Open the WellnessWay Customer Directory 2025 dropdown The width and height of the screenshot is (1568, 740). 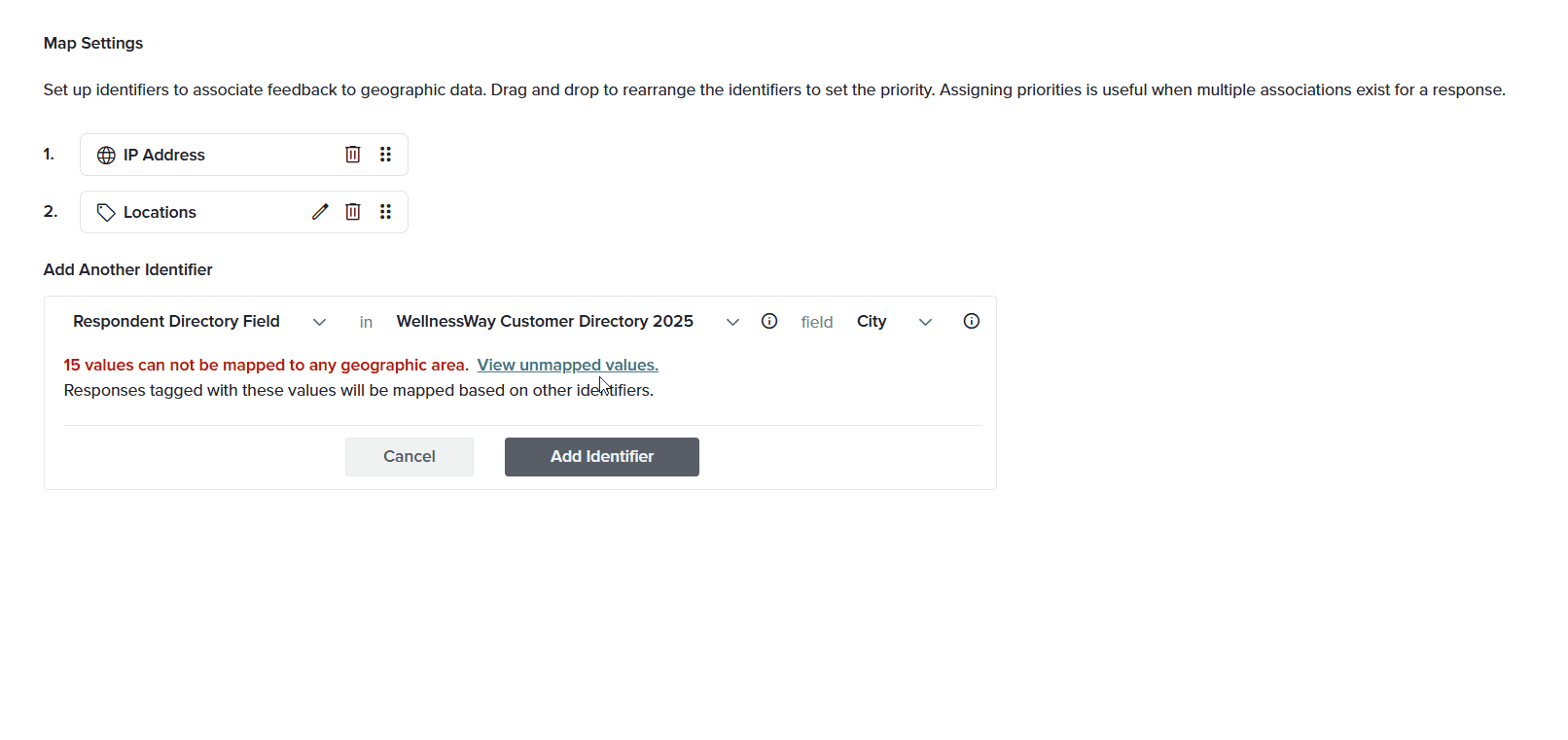coord(568,322)
